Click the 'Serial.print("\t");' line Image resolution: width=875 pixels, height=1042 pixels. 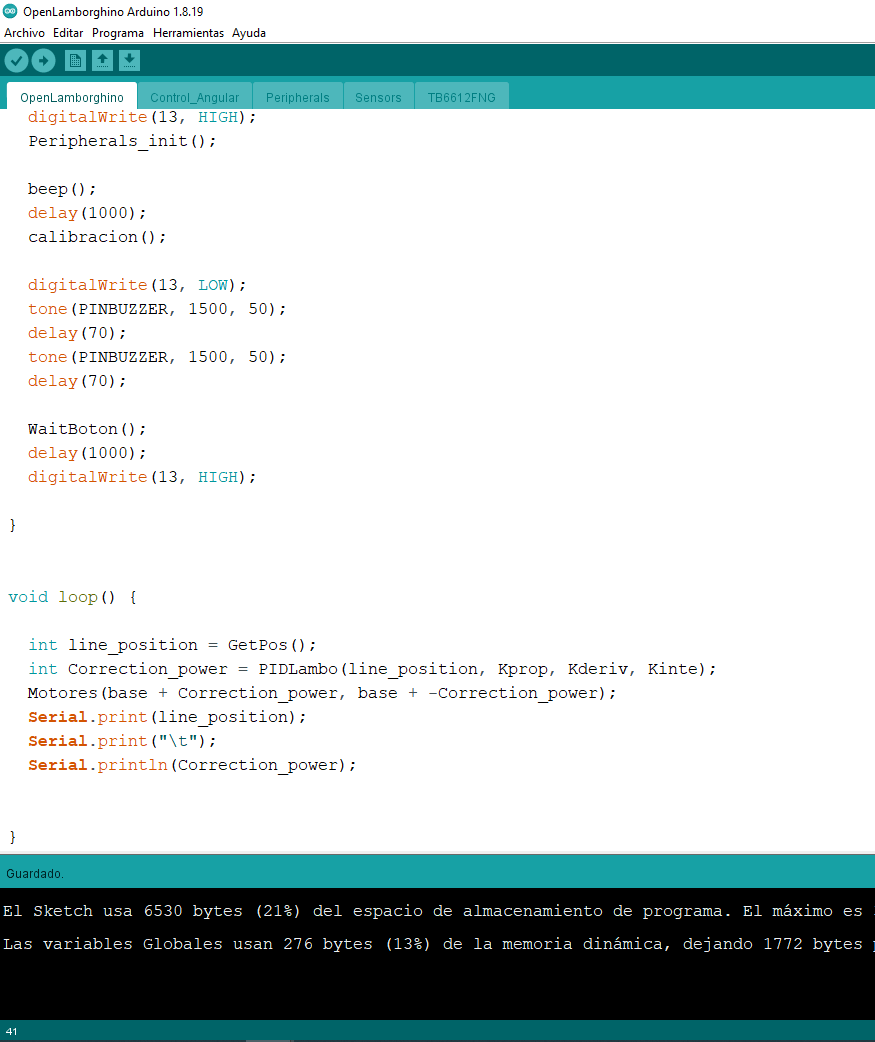click(122, 741)
